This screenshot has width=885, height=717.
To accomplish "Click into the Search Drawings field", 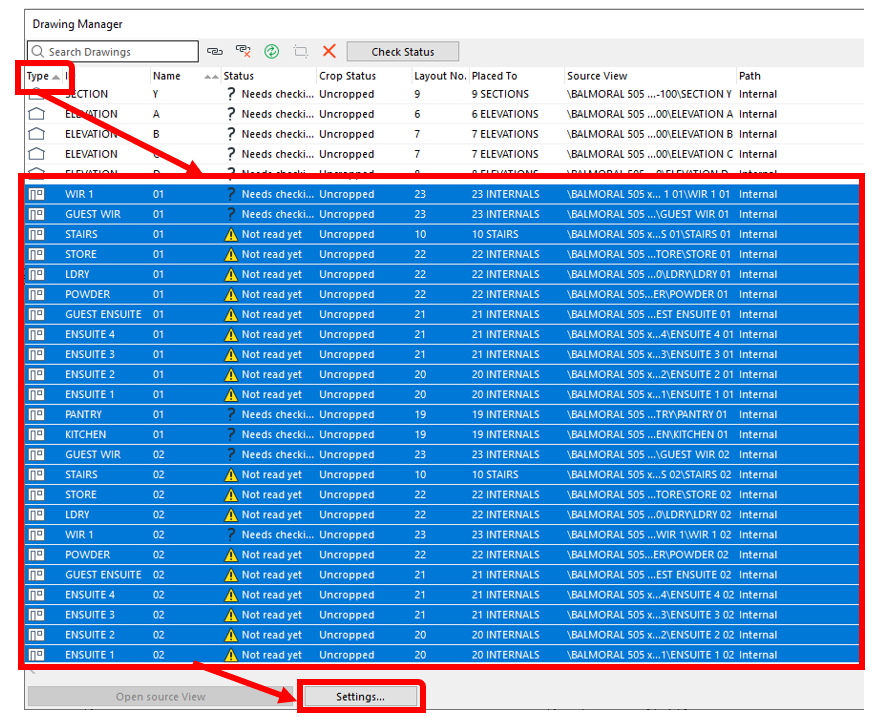I will (x=113, y=51).
